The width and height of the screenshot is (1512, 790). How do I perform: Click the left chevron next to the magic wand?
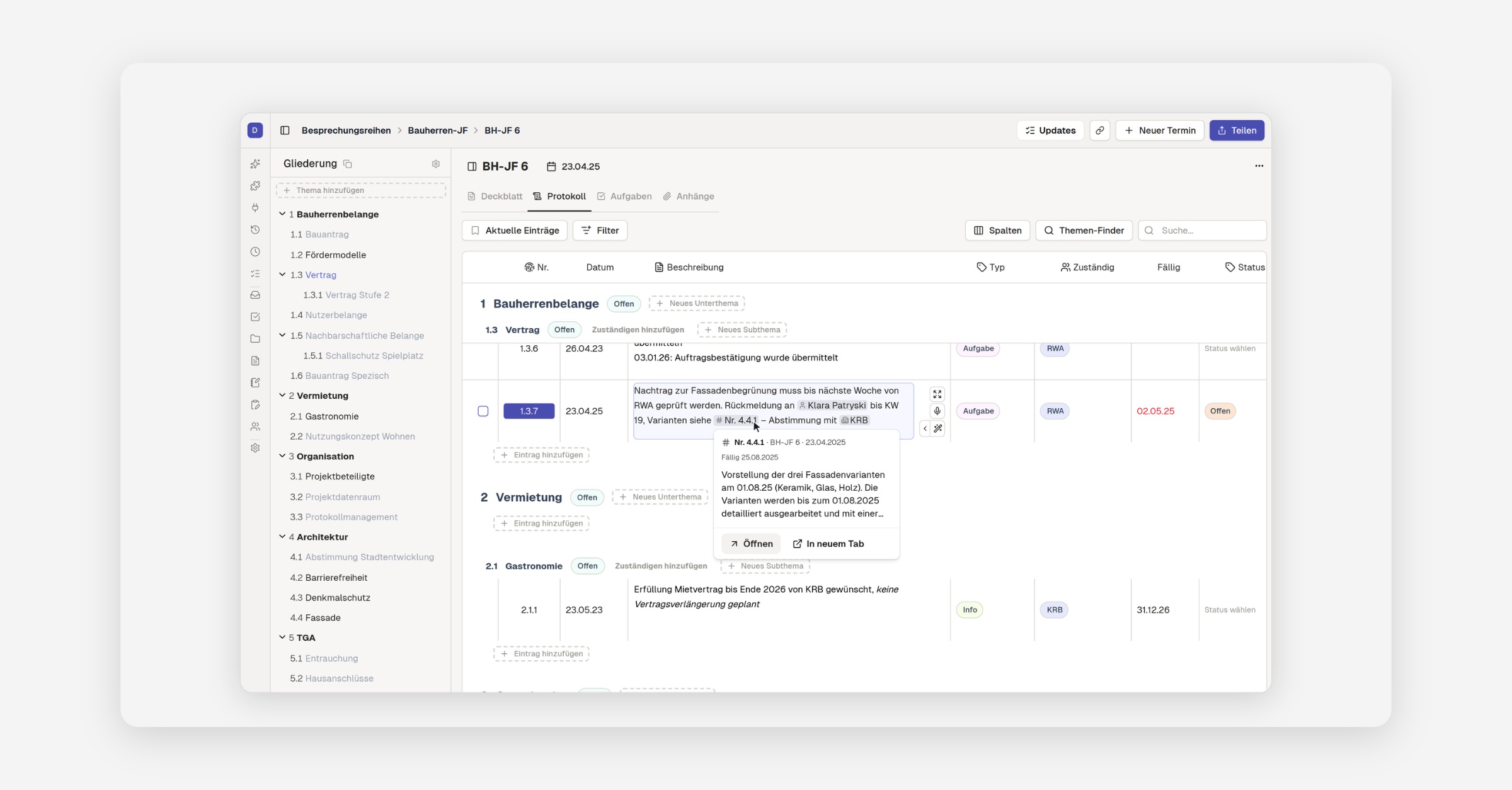[x=925, y=428]
